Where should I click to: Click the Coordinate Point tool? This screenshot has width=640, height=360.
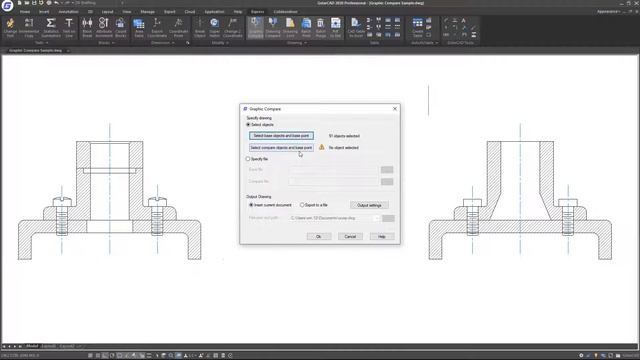[178, 28]
